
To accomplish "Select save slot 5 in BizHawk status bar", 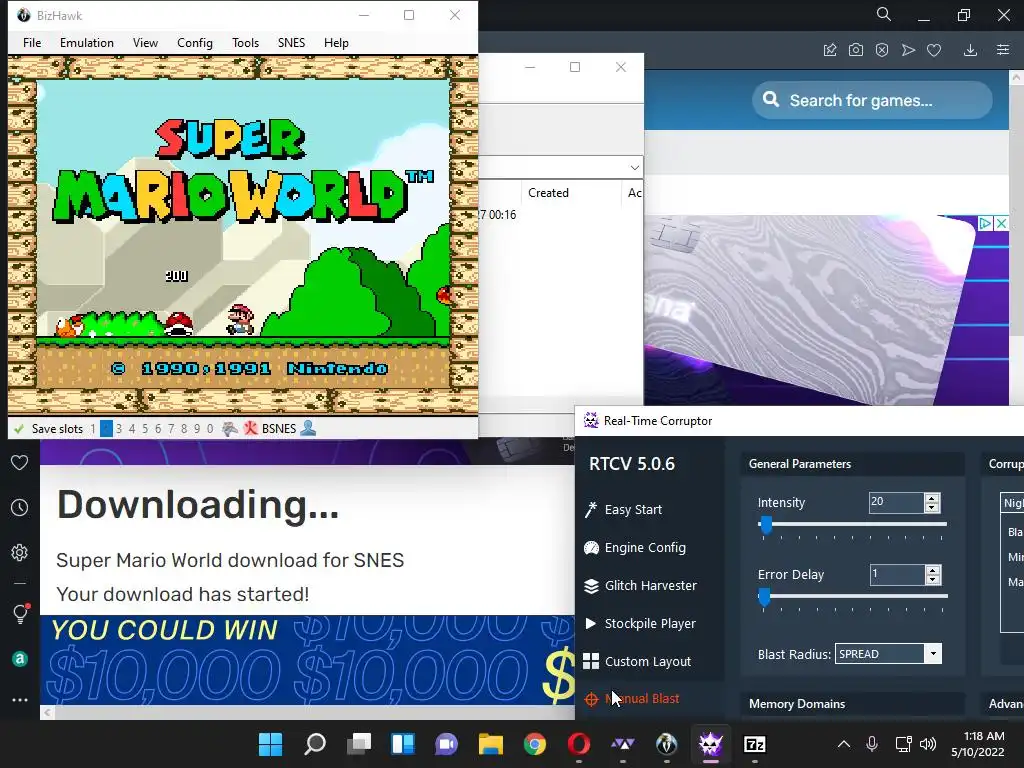I will pyautogui.click(x=145, y=428).
